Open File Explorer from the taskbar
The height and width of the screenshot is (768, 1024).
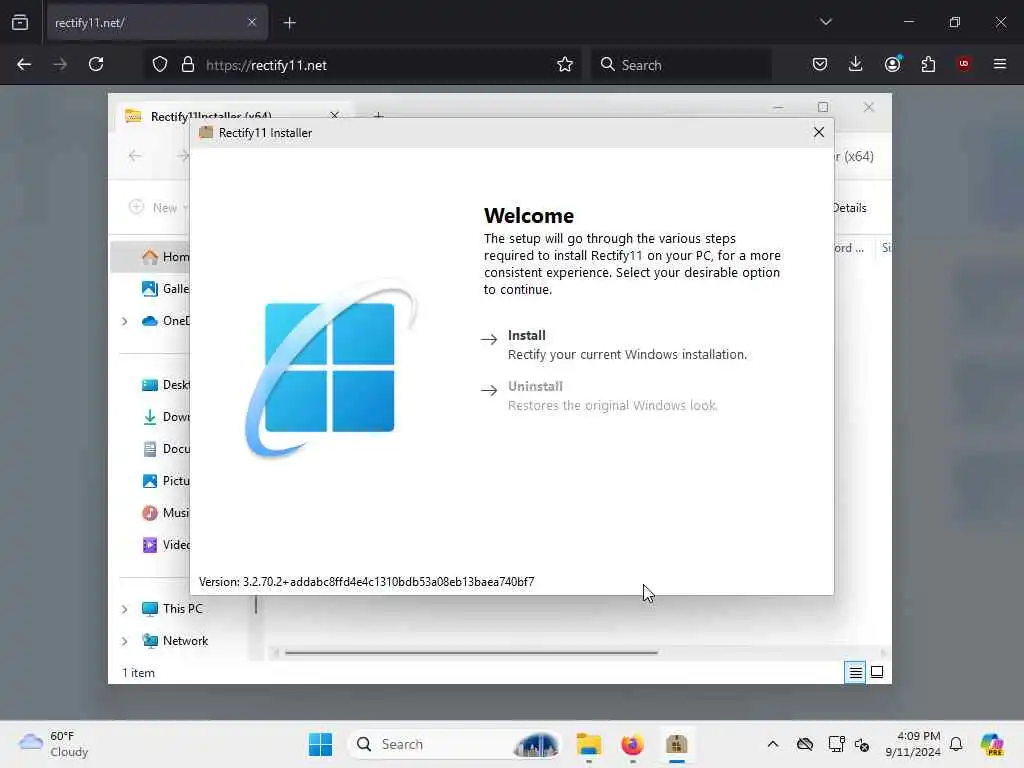[x=588, y=744]
